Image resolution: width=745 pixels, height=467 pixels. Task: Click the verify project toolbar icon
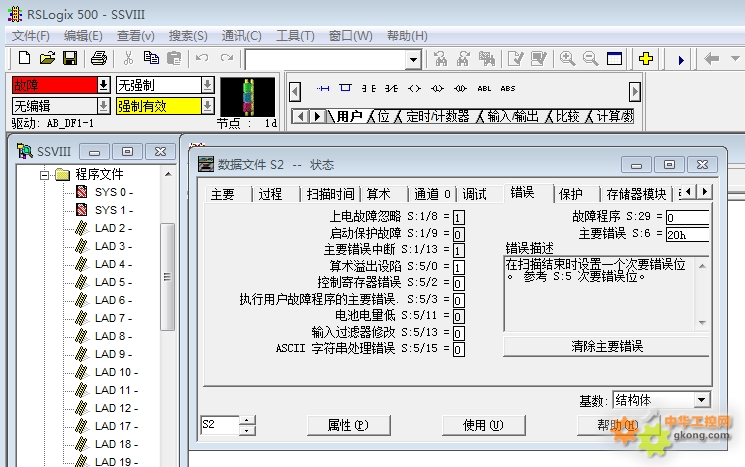coord(539,58)
